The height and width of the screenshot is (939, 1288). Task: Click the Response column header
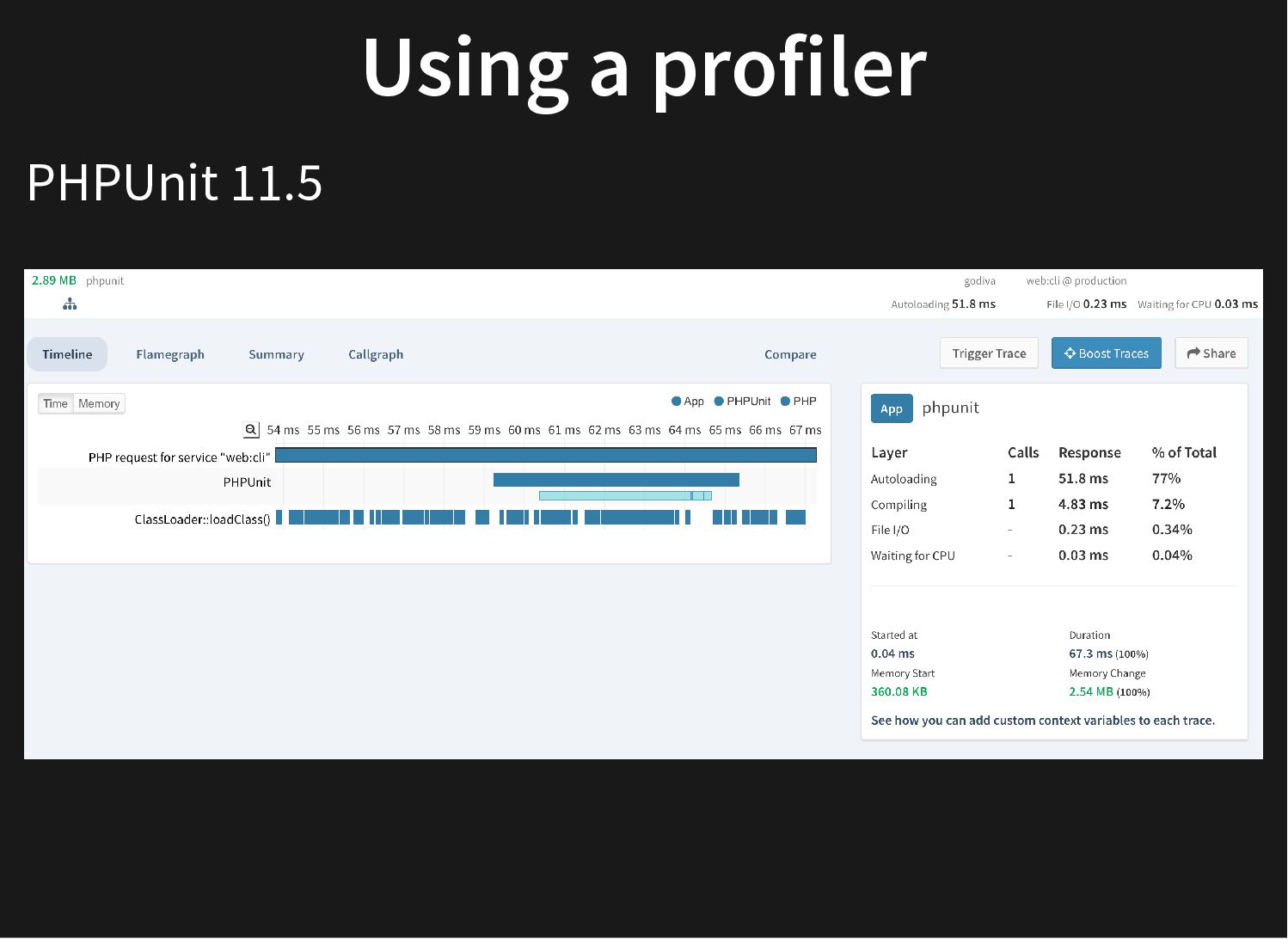pyautogui.click(x=1089, y=452)
